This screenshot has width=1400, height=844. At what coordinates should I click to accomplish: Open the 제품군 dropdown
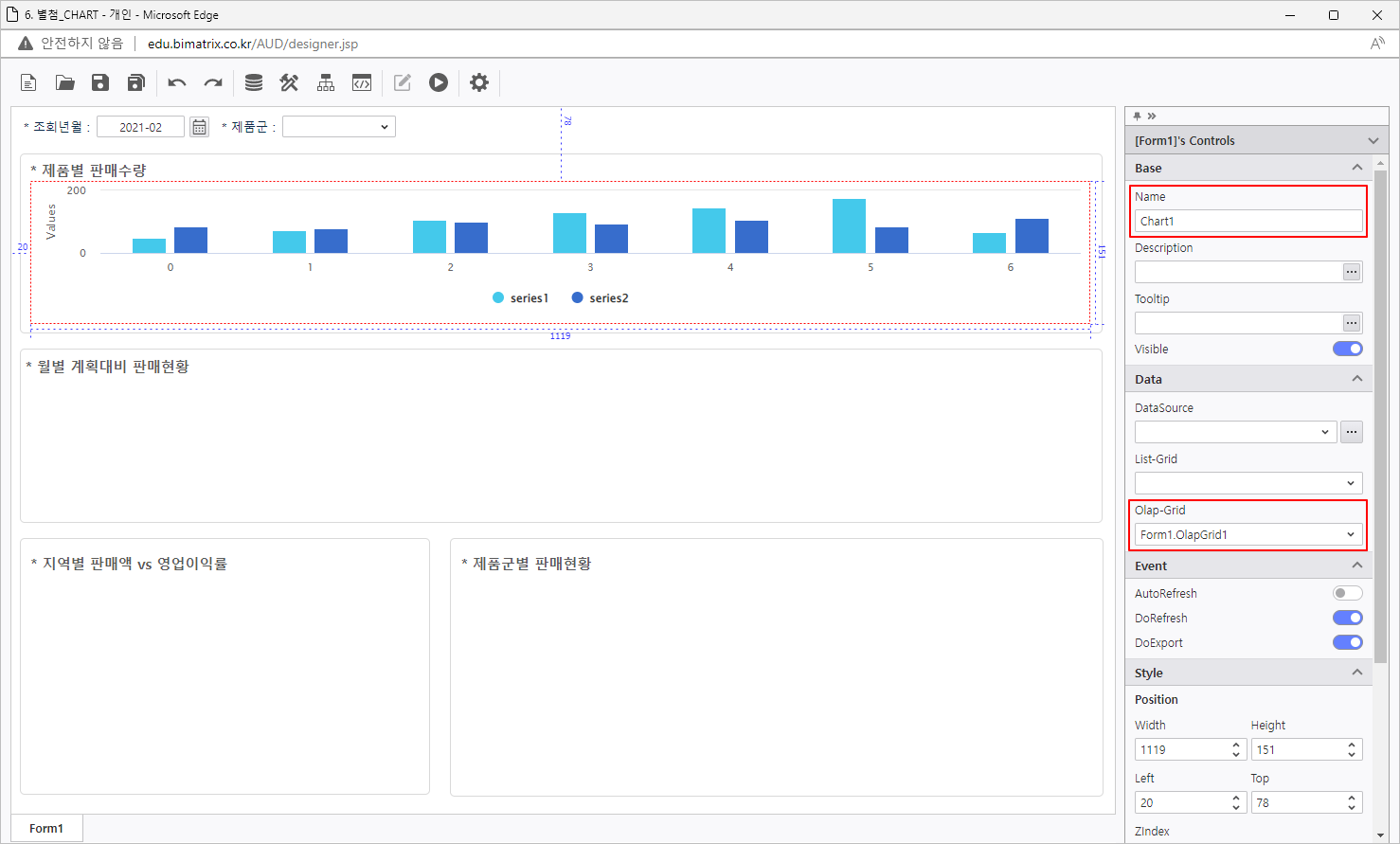(339, 127)
